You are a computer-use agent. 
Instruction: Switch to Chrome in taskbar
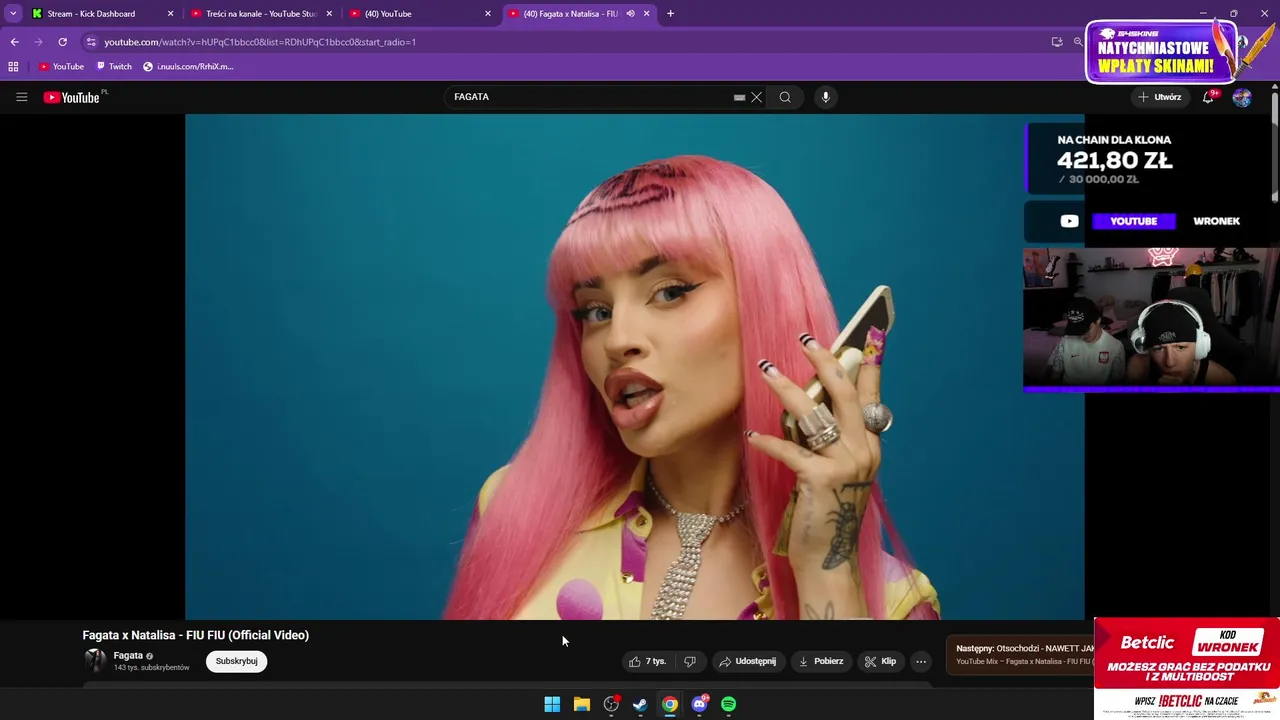click(670, 704)
